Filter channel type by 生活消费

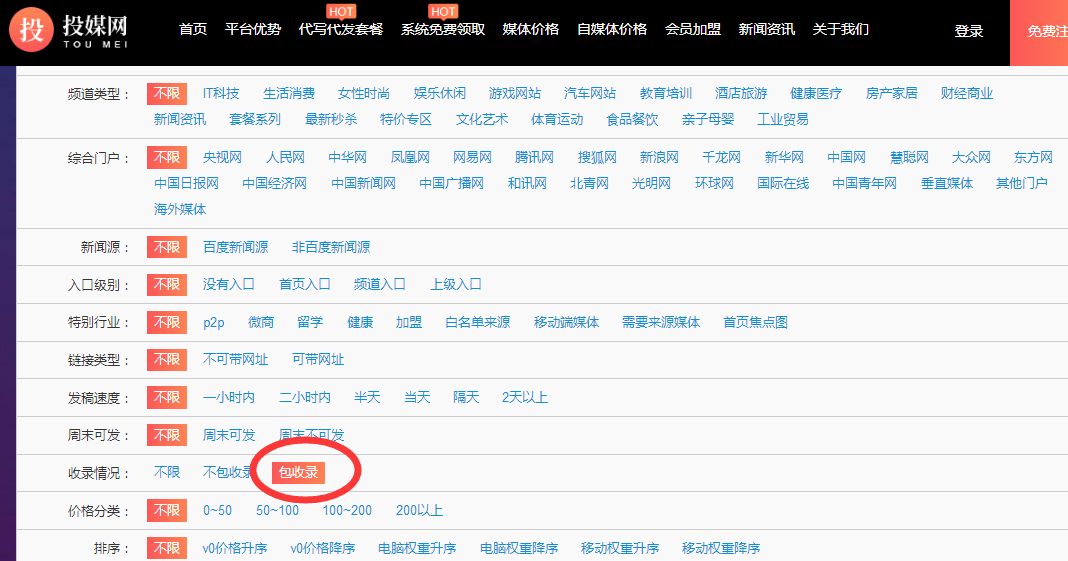pos(289,93)
